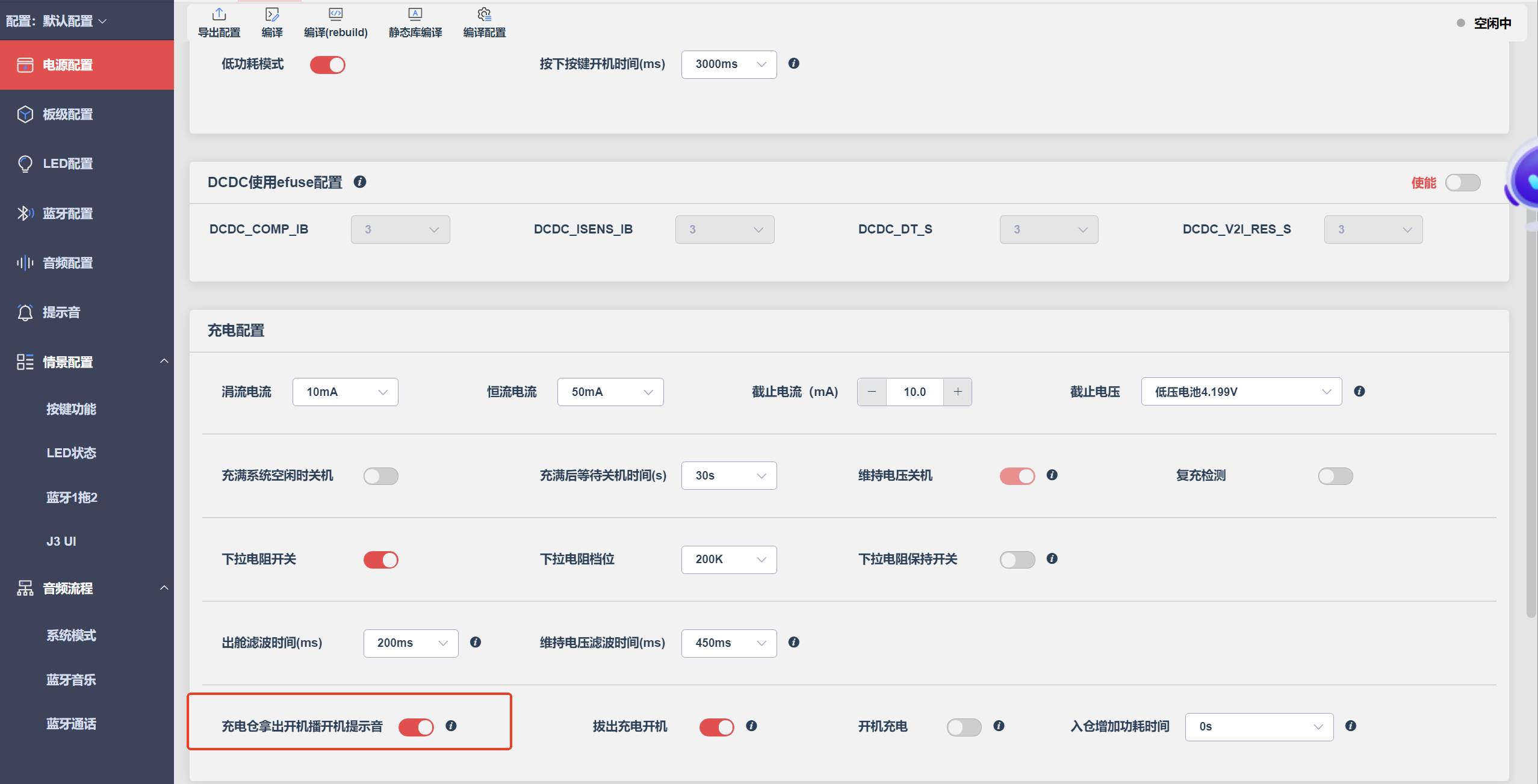Disable the 低功耗模式 toggle
The height and width of the screenshot is (784, 1538).
(x=327, y=64)
